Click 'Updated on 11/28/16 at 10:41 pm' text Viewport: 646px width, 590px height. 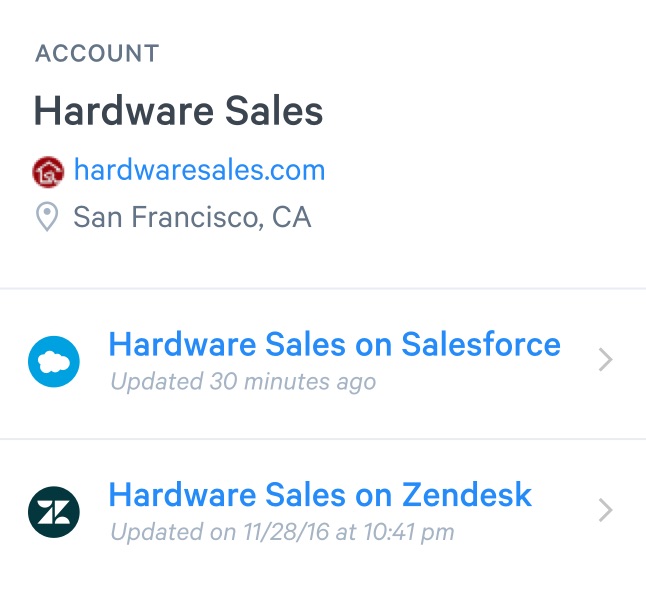pyautogui.click(x=282, y=532)
